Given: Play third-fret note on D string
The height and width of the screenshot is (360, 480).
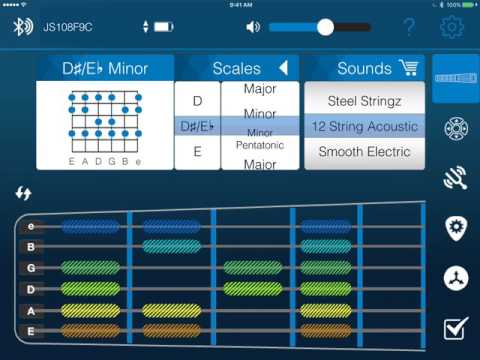Looking at the screenshot, I should [253, 289].
